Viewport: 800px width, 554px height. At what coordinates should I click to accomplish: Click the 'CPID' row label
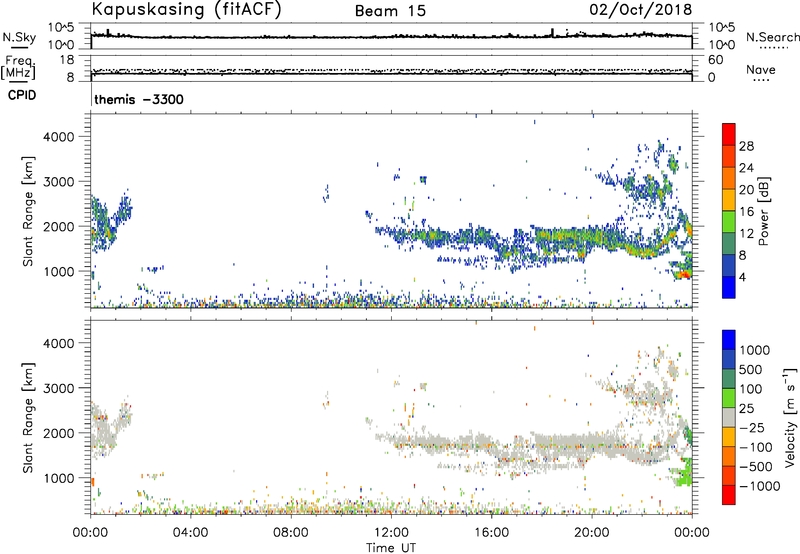pos(22,95)
